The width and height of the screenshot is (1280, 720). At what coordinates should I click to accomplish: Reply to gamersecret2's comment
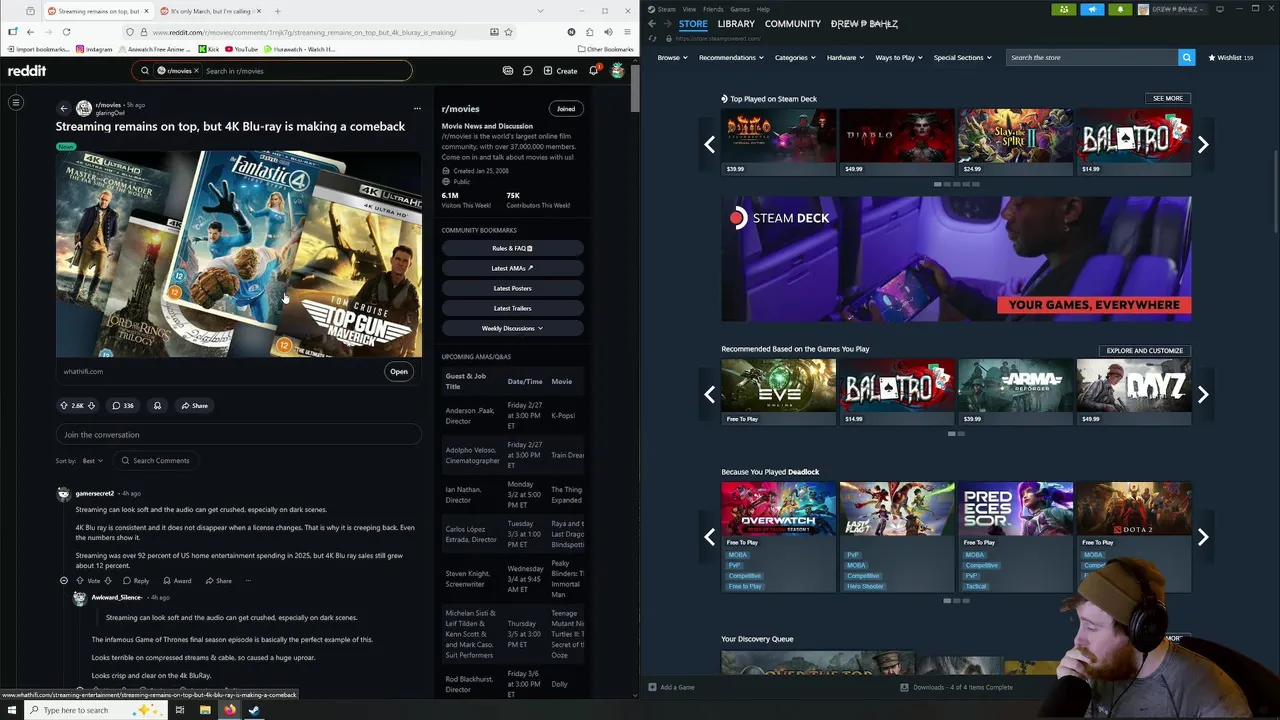(136, 581)
